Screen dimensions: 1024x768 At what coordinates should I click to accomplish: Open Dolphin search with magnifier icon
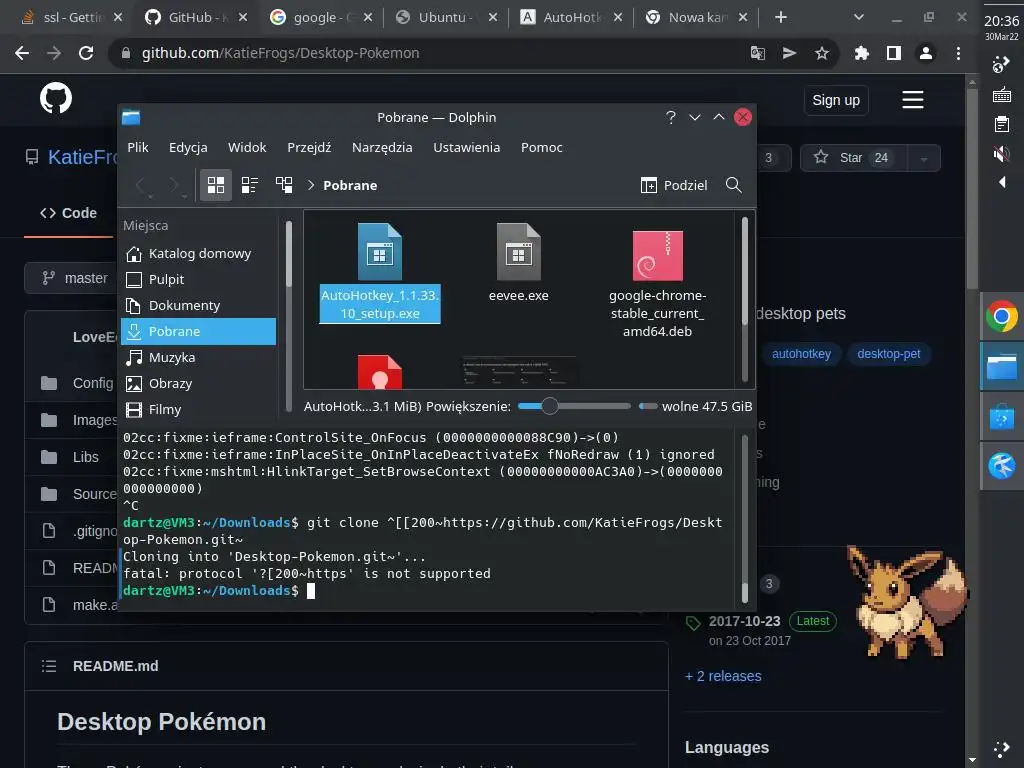coord(733,185)
